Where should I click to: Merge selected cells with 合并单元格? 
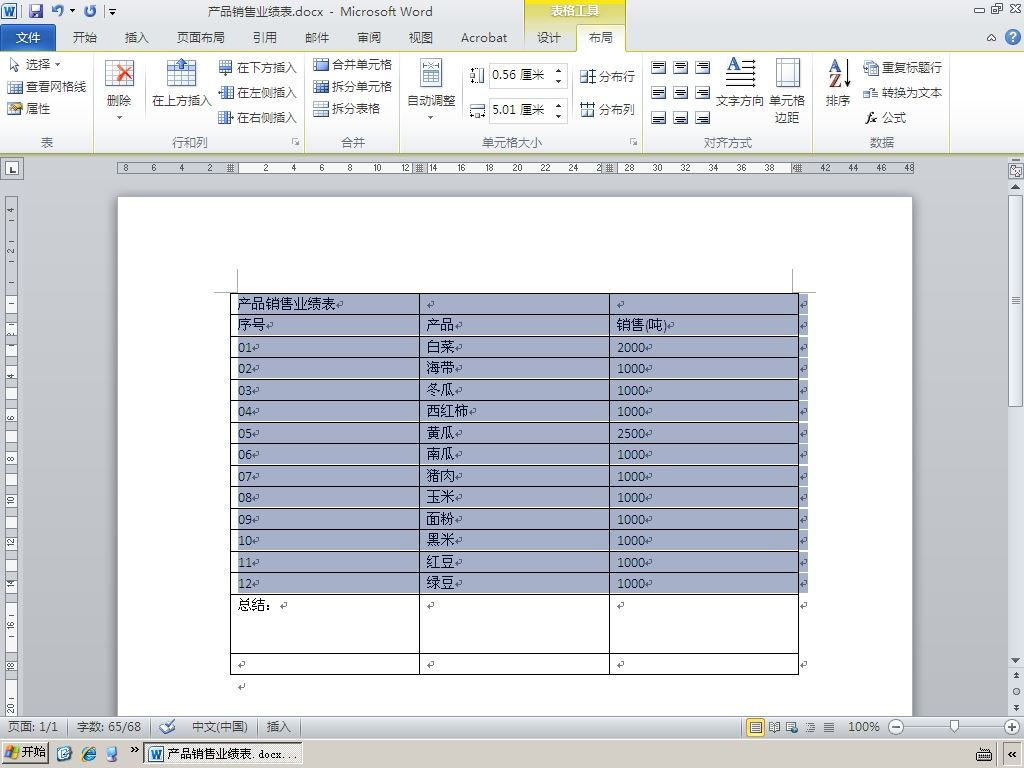(353, 65)
